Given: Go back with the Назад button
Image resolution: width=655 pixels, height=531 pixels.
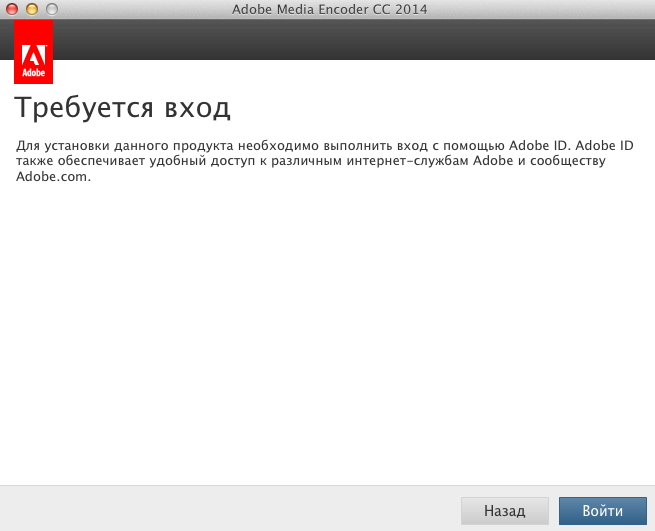Looking at the screenshot, I should 505,511.
